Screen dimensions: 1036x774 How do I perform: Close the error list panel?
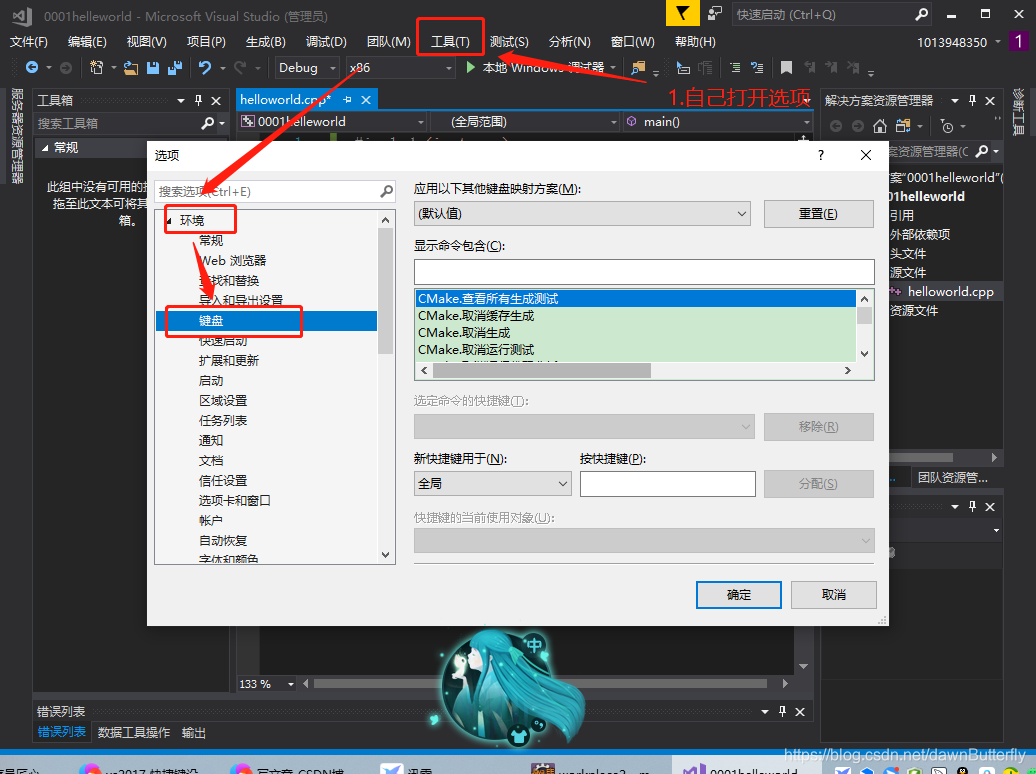pos(800,711)
